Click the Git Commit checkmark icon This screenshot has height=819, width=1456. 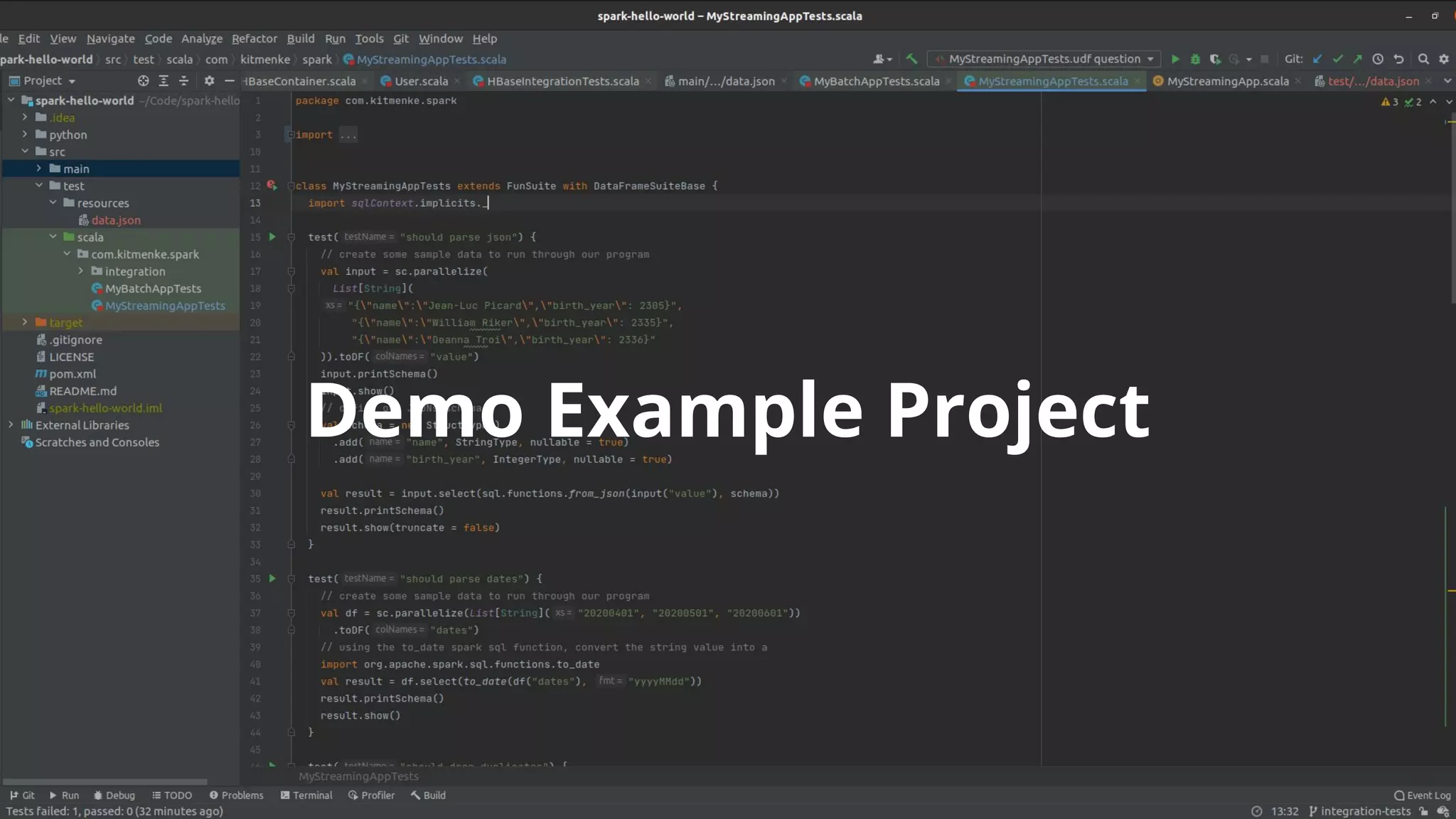point(1338,59)
